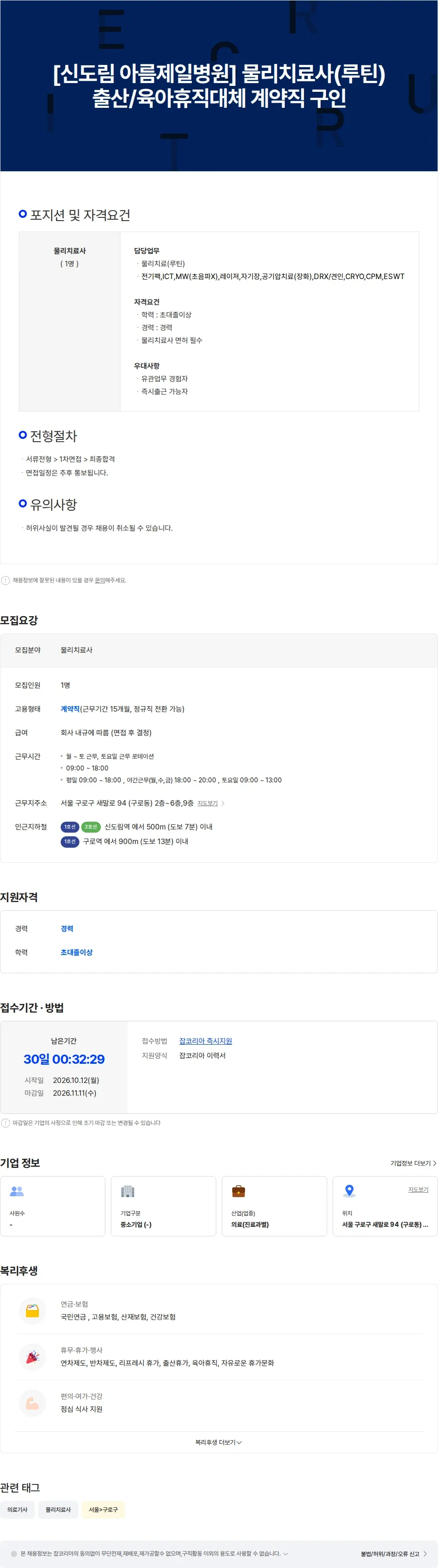Expand 복리후생 더보기
This screenshot has height=1568, width=438.
coord(219,1442)
